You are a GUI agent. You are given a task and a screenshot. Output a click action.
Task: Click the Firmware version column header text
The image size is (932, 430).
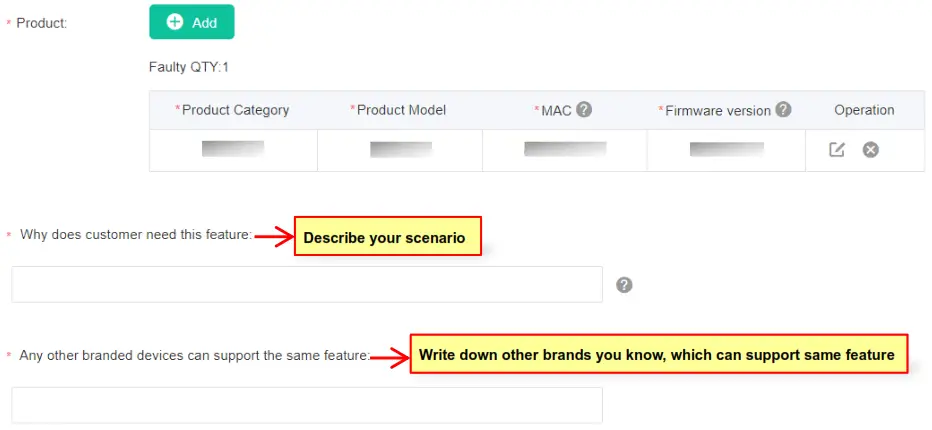[717, 110]
